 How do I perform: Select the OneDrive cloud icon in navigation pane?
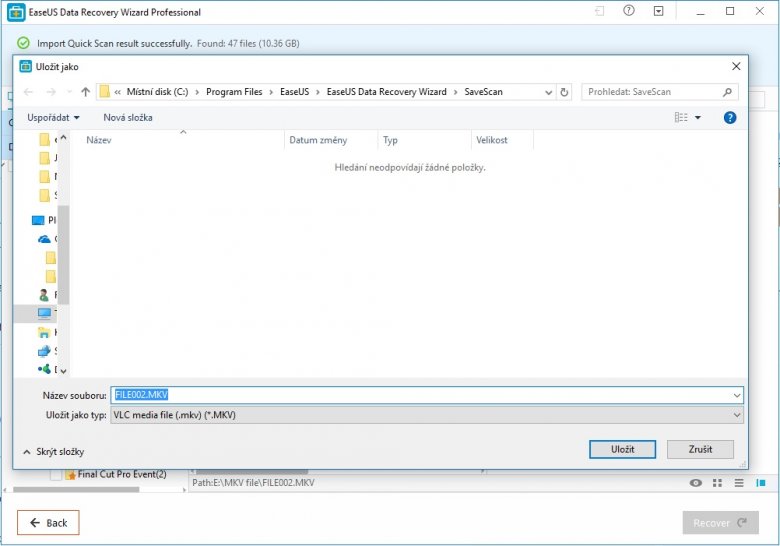(44, 239)
